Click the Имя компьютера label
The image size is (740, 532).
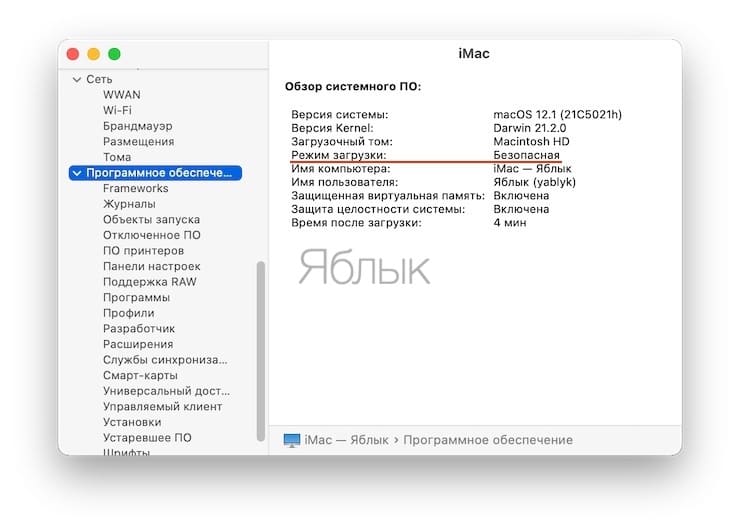pyautogui.click(x=341, y=169)
